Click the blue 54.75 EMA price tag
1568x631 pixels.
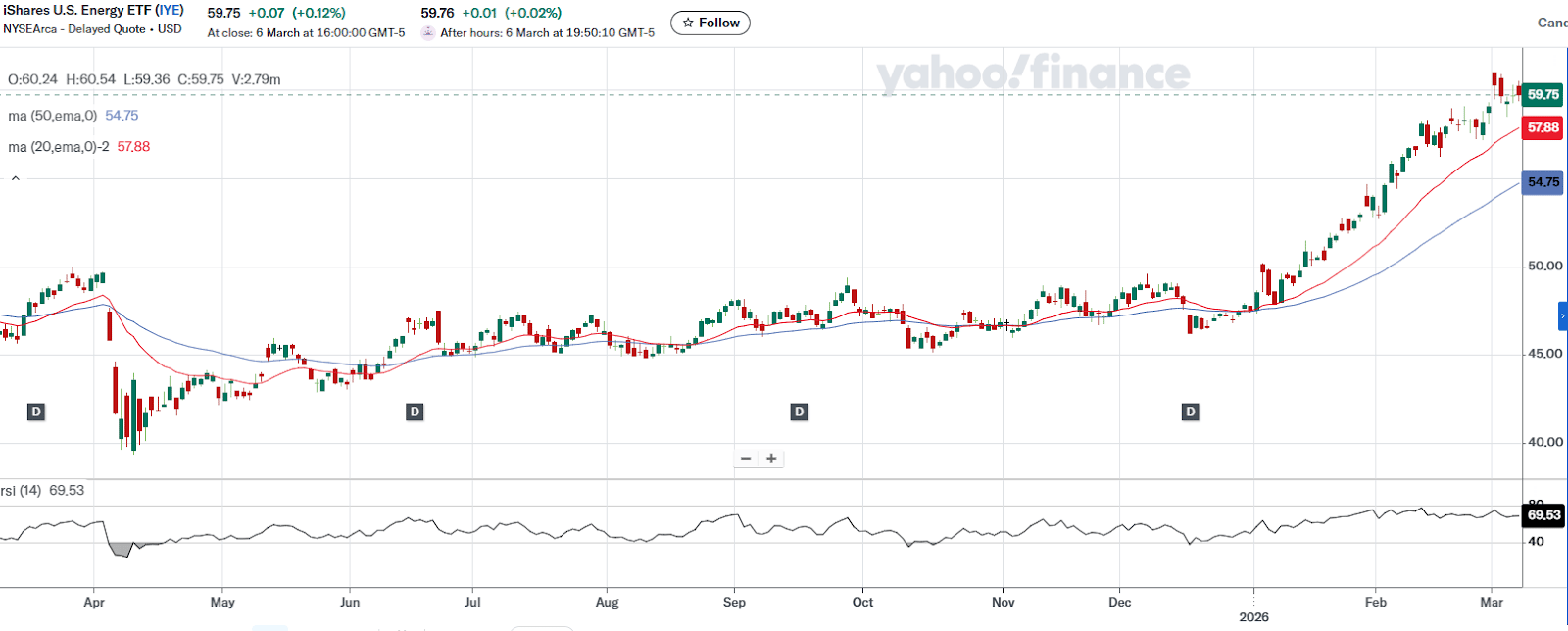tap(1543, 182)
